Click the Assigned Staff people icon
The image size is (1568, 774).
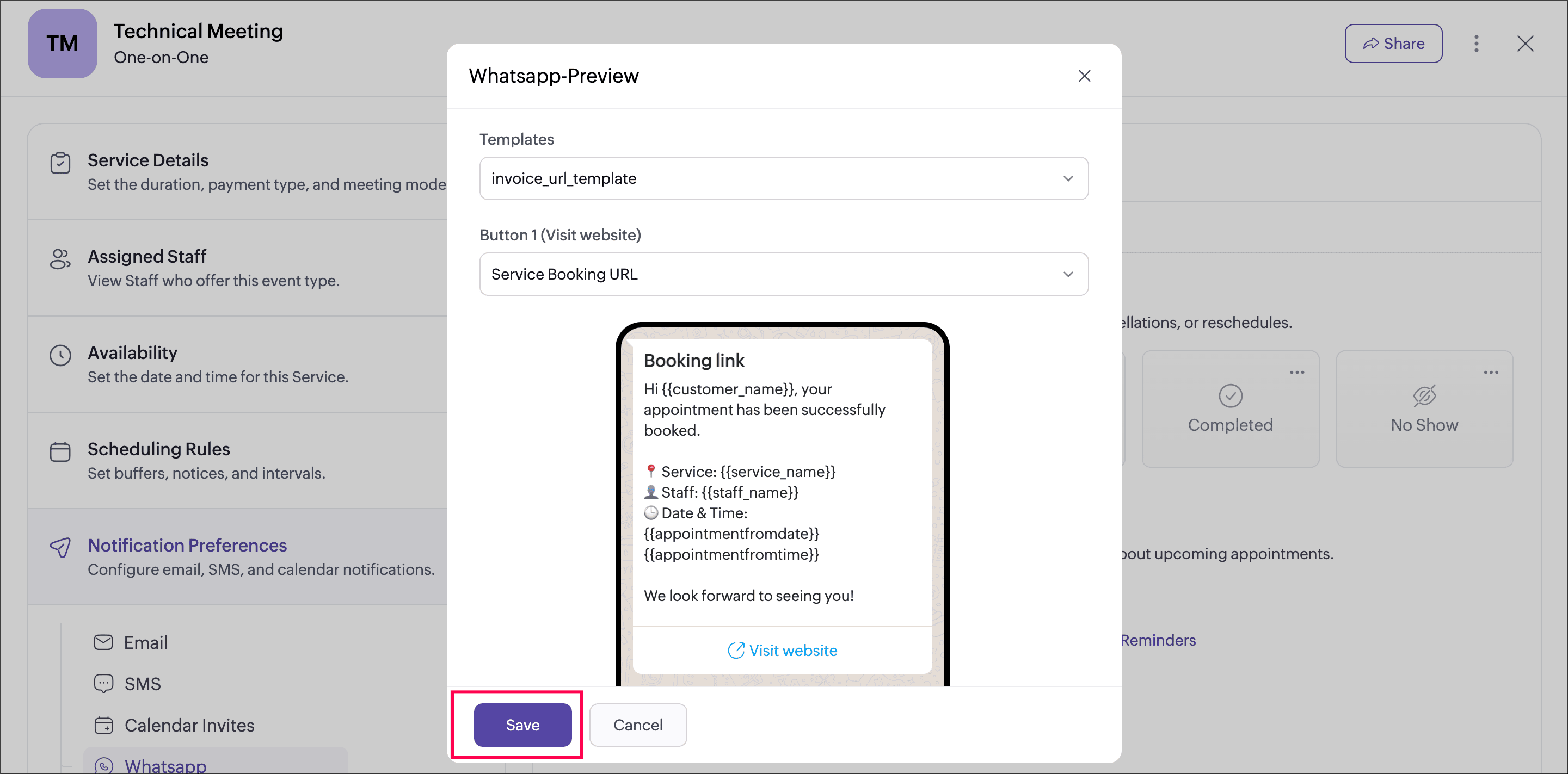tap(60, 258)
